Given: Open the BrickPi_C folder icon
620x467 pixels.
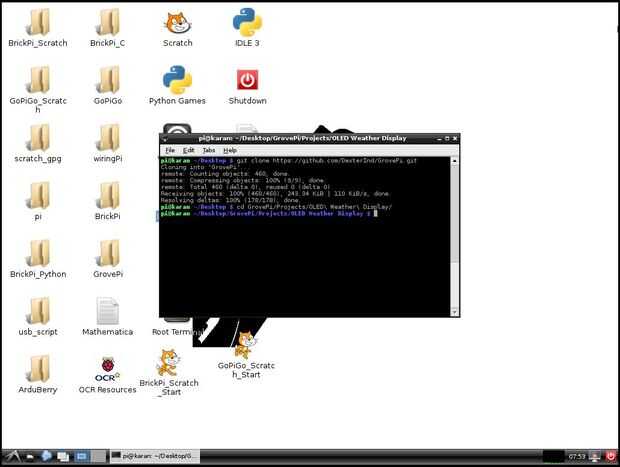Looking at the screenshot, I should click(x=108, y=23).
